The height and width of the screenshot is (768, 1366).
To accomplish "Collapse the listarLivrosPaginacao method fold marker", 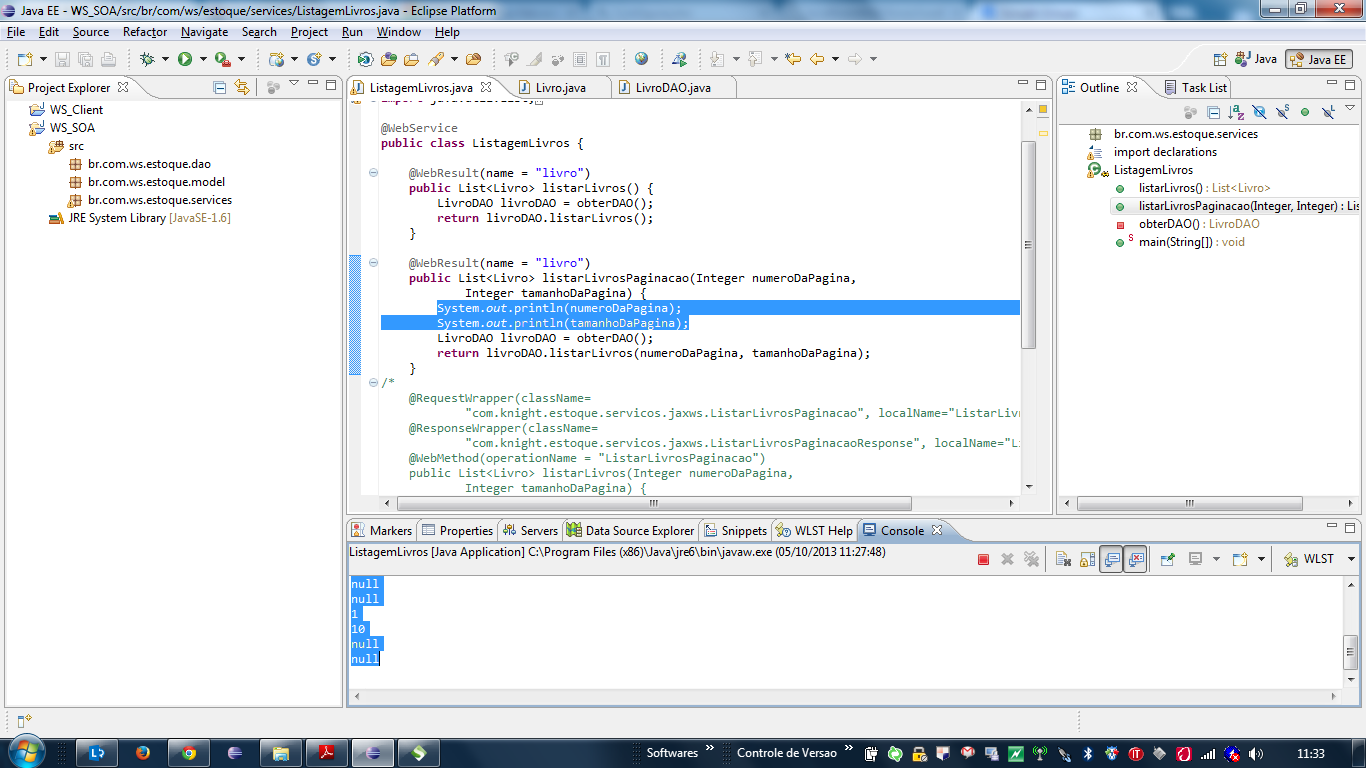I will [x=374, y=263].
